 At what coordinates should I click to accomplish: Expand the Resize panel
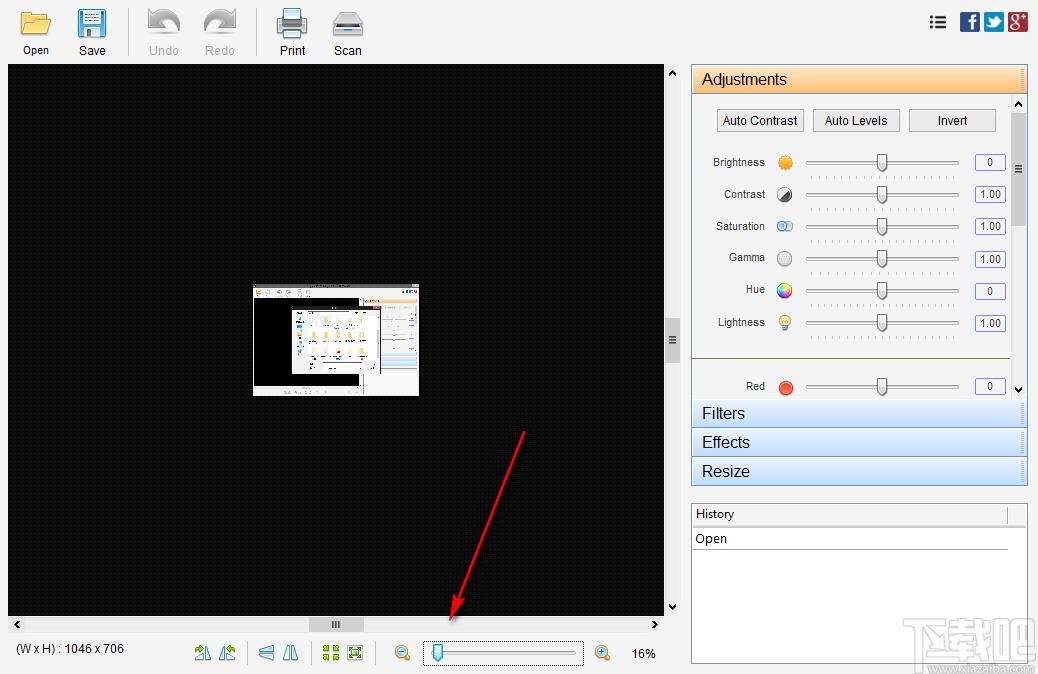click(859, 471)
